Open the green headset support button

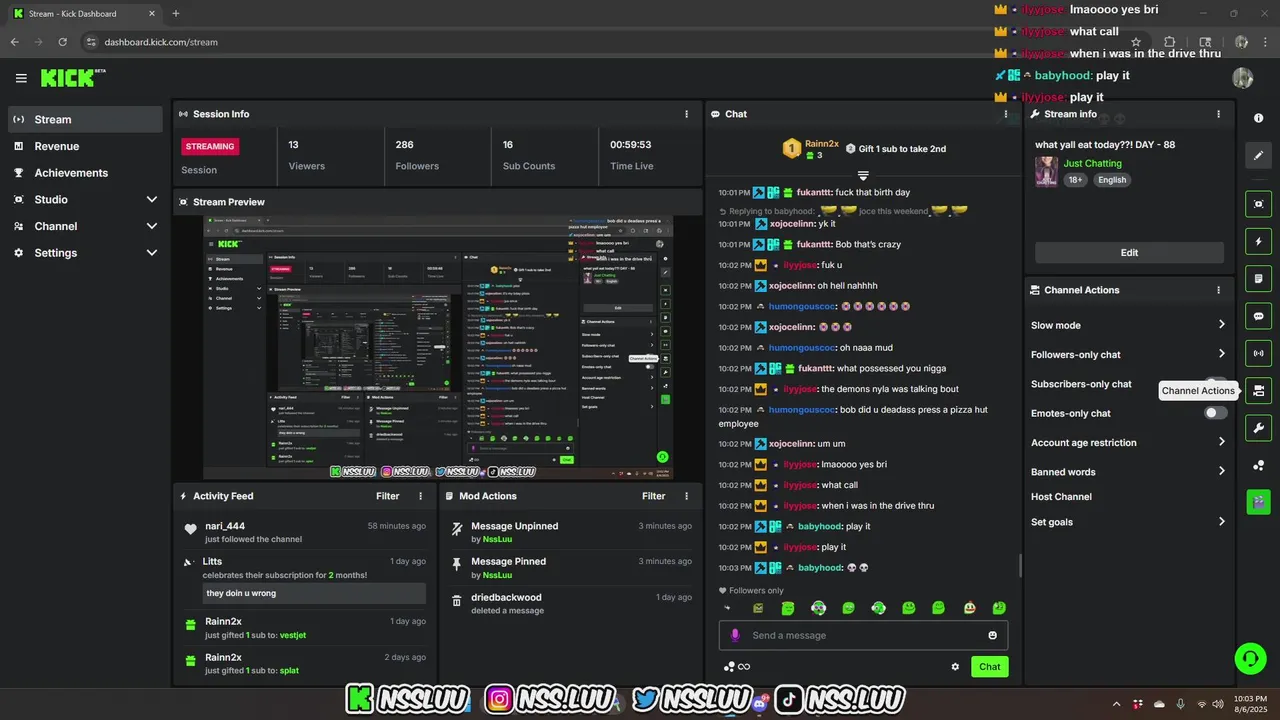(x=1249, y=657)
